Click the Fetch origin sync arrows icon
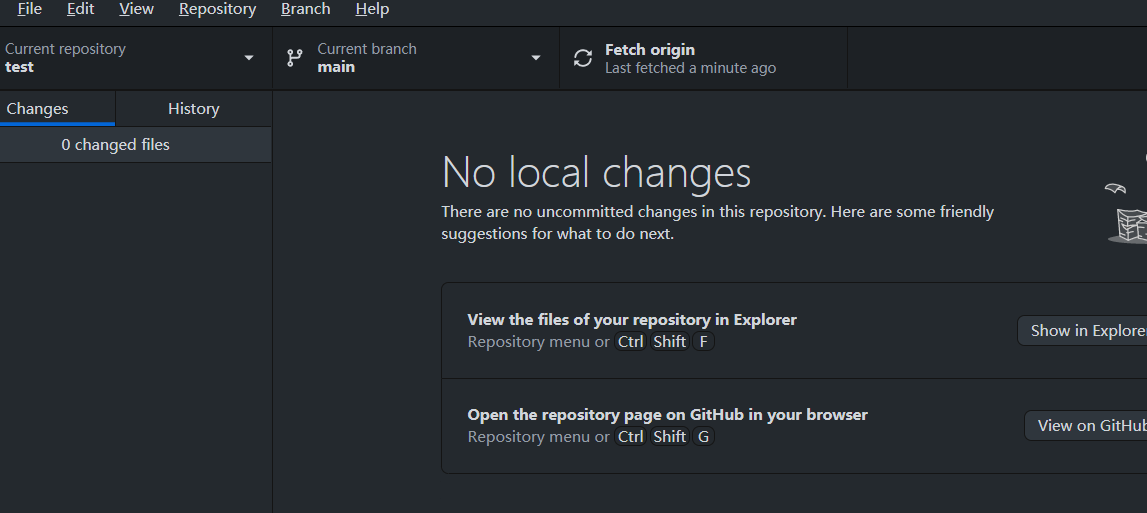Viewport: 1147px width, 513px height. tap(583, 58)
